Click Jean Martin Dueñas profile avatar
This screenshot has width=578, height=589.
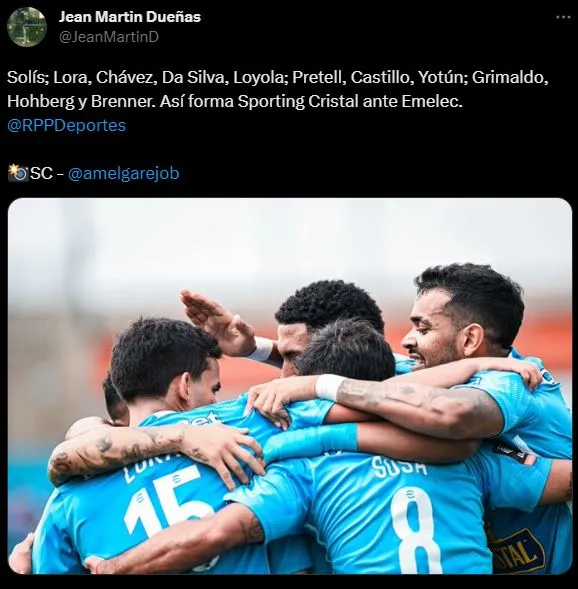coord(27,27)
